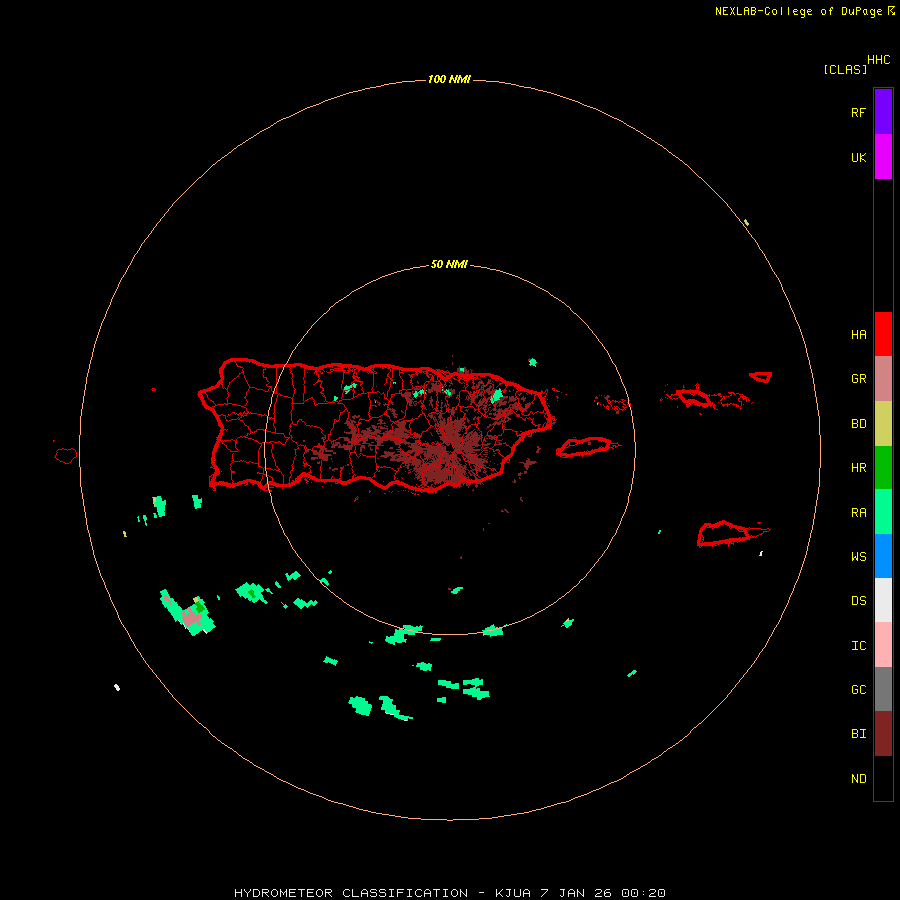Click the BD legend label
Screen dimensions: 900x900
pos(858,424)
